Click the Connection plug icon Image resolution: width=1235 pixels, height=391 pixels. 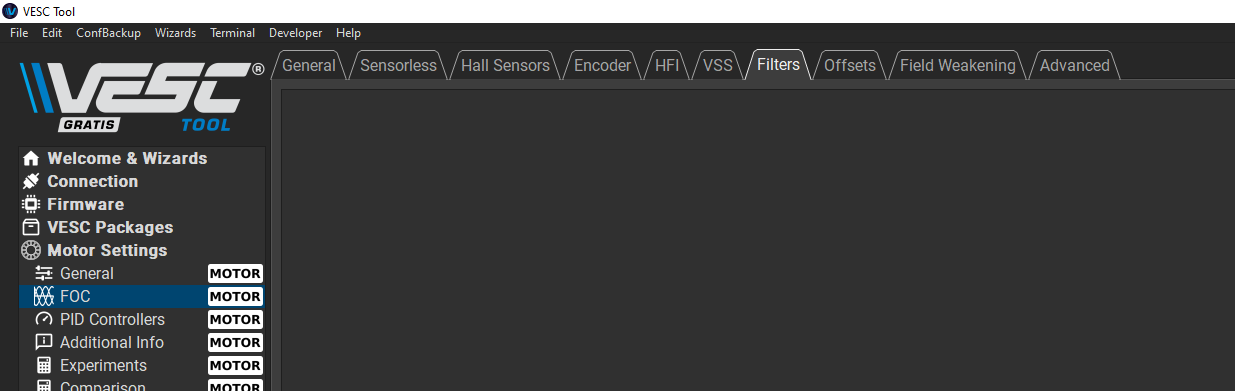coord(31,182)
